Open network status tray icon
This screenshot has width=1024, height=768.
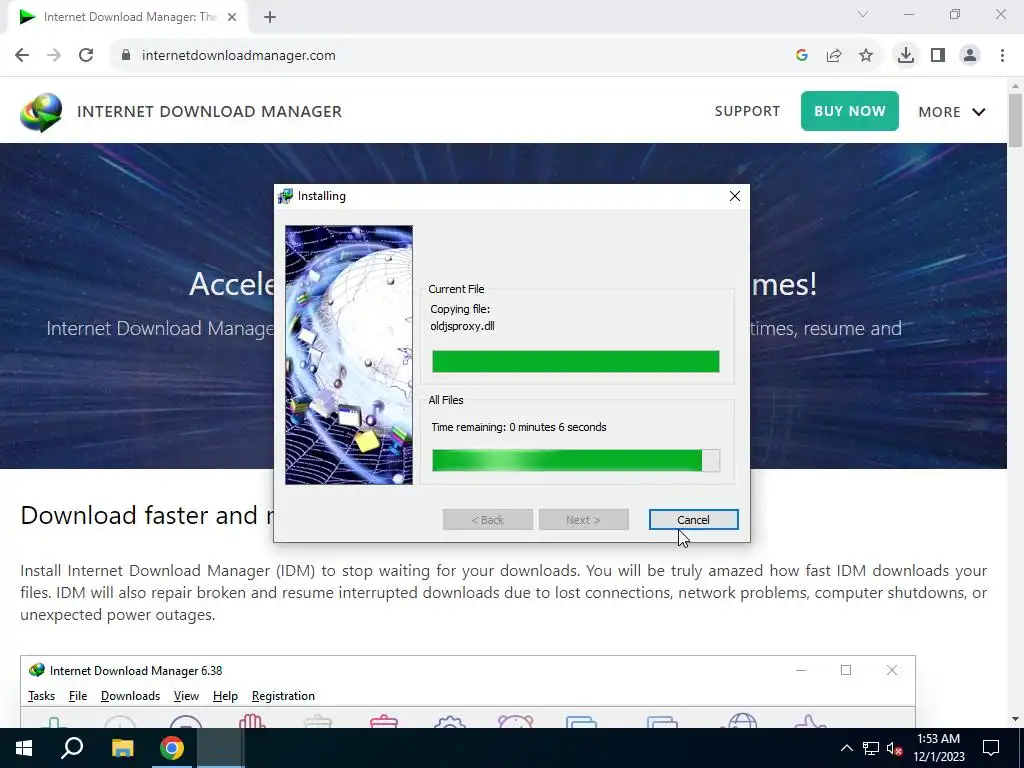coord(871,748)
